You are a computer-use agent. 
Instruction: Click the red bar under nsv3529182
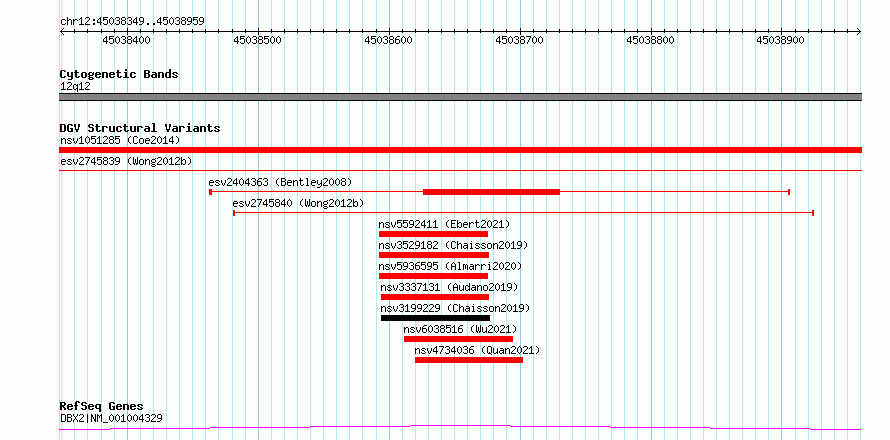coord(434,255)
